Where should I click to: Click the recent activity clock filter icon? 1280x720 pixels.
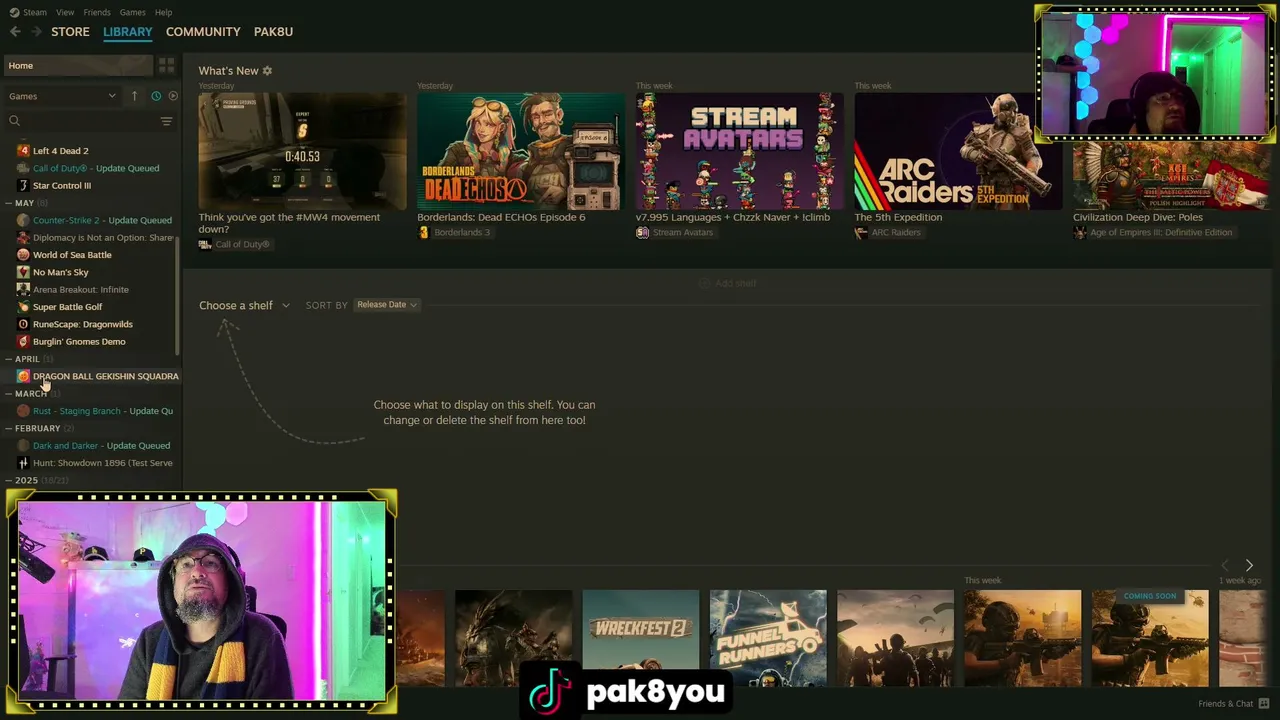pyautogui.click(x=156, y=96)
